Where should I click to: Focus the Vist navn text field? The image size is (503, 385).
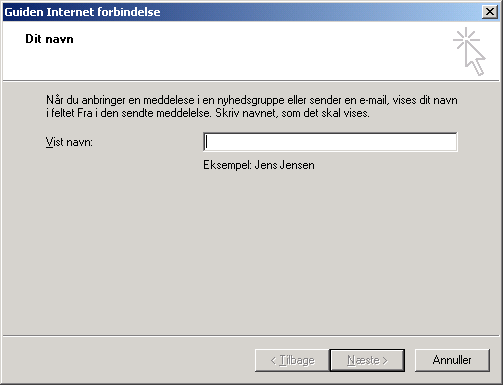coord(330,142)
